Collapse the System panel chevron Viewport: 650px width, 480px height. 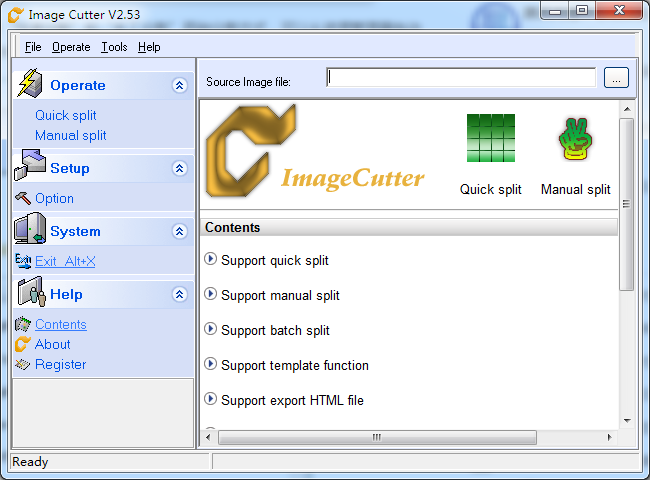pos(179,231)
